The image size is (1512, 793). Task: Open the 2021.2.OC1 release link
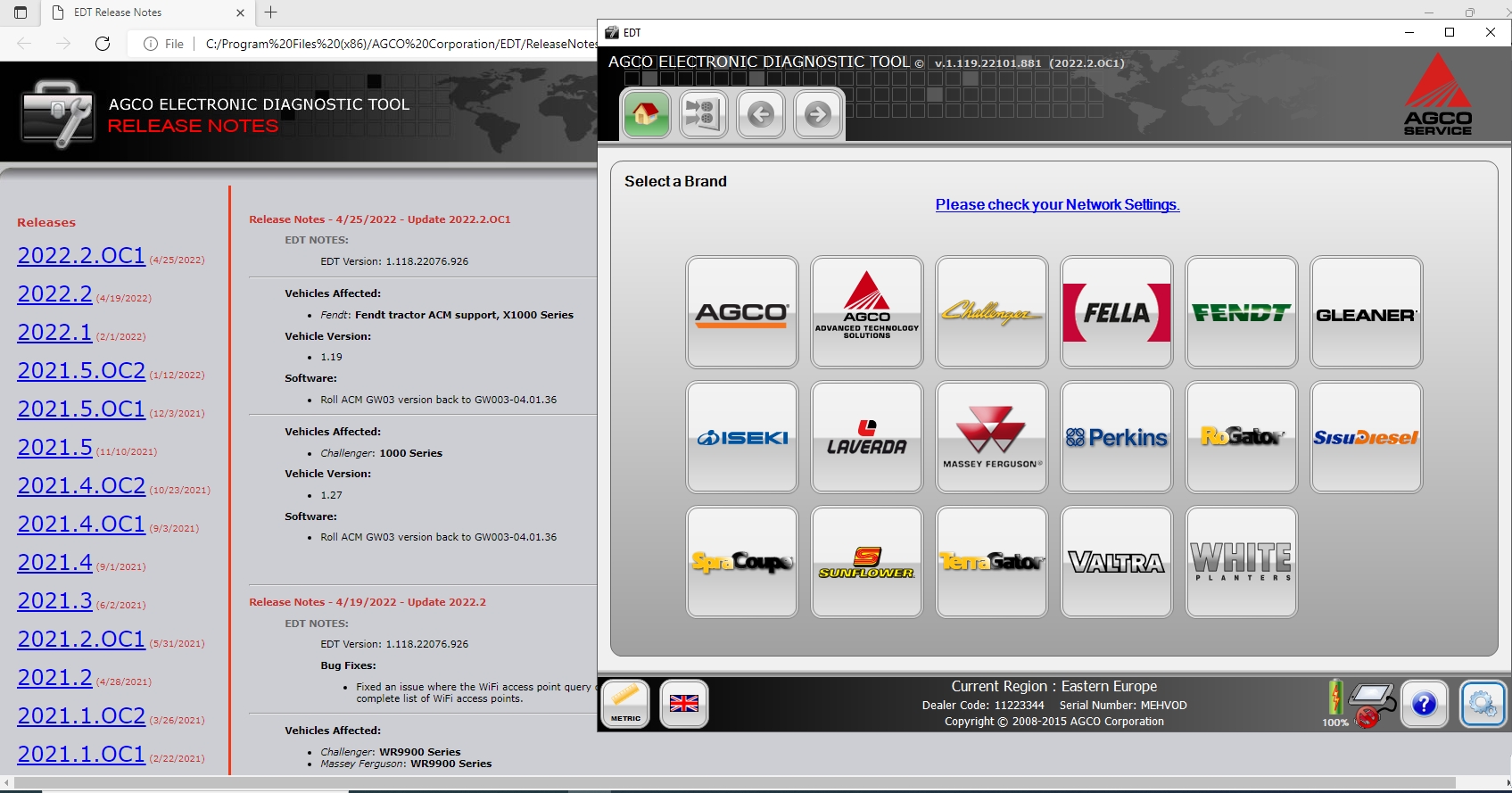(x=81, y=639)
